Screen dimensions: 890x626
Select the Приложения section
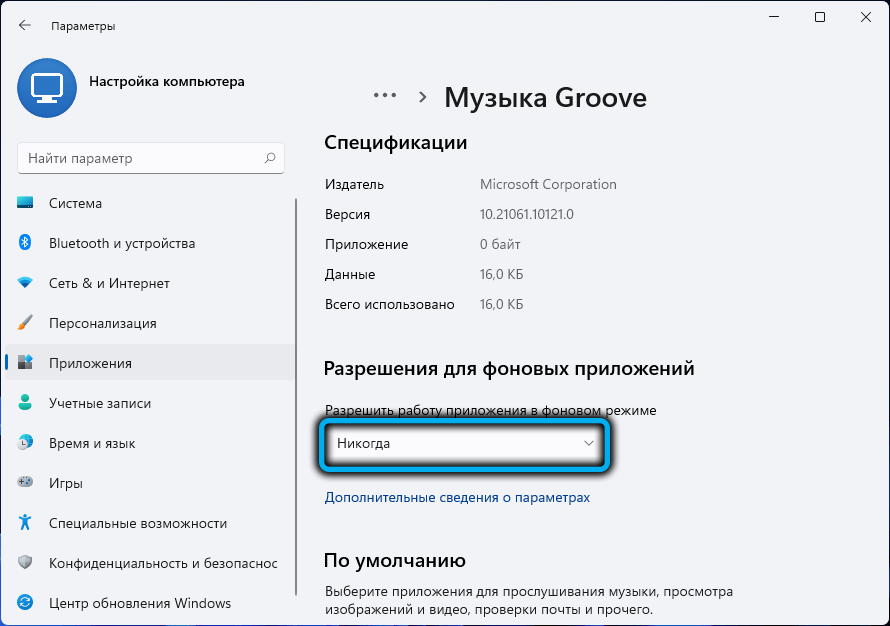(x=150, y=363)
